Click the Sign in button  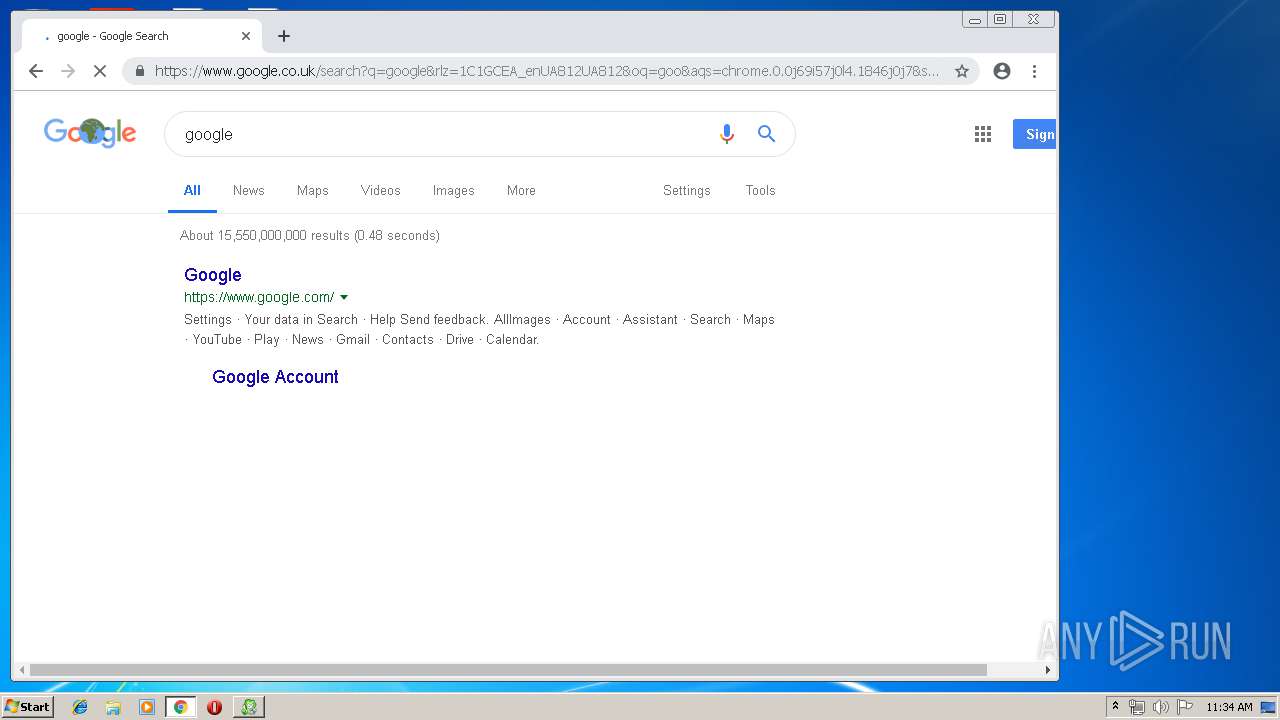1035,134
